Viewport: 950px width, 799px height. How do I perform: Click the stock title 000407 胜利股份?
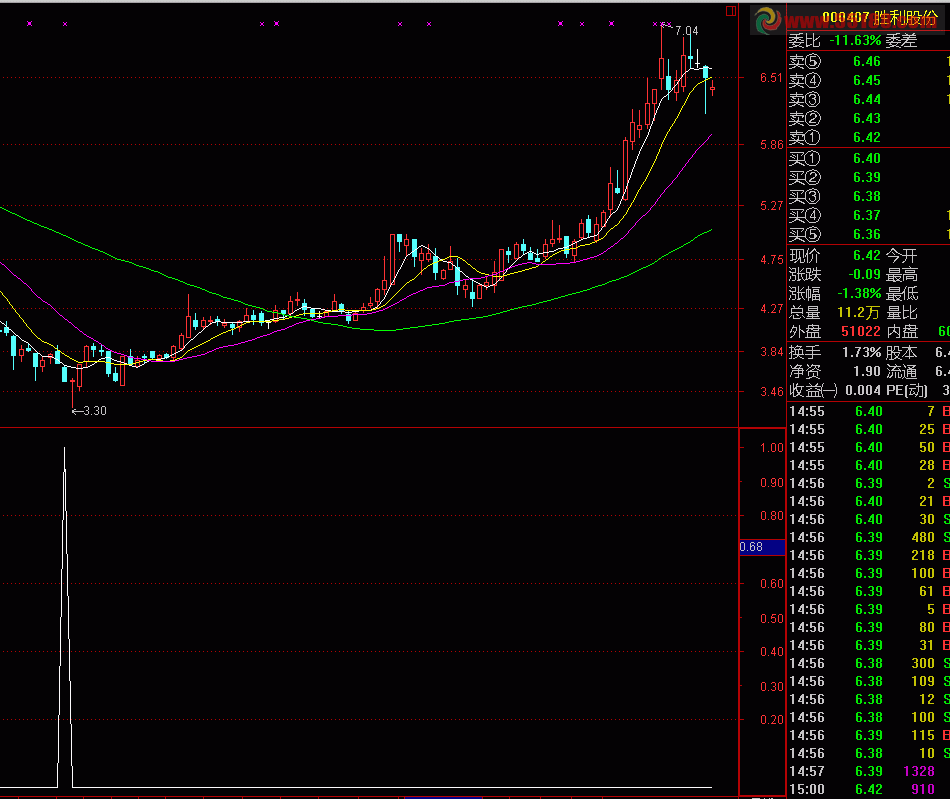click(x=880, y=18)
